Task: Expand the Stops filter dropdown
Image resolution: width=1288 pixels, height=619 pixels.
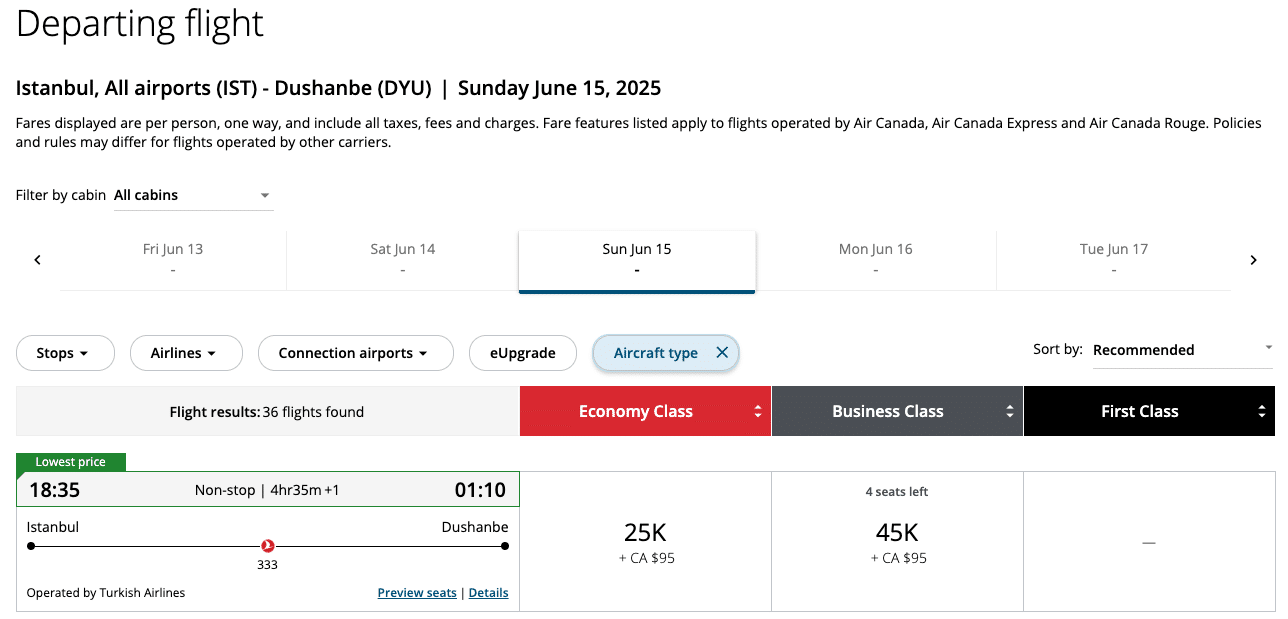Action: pos(65,353)
